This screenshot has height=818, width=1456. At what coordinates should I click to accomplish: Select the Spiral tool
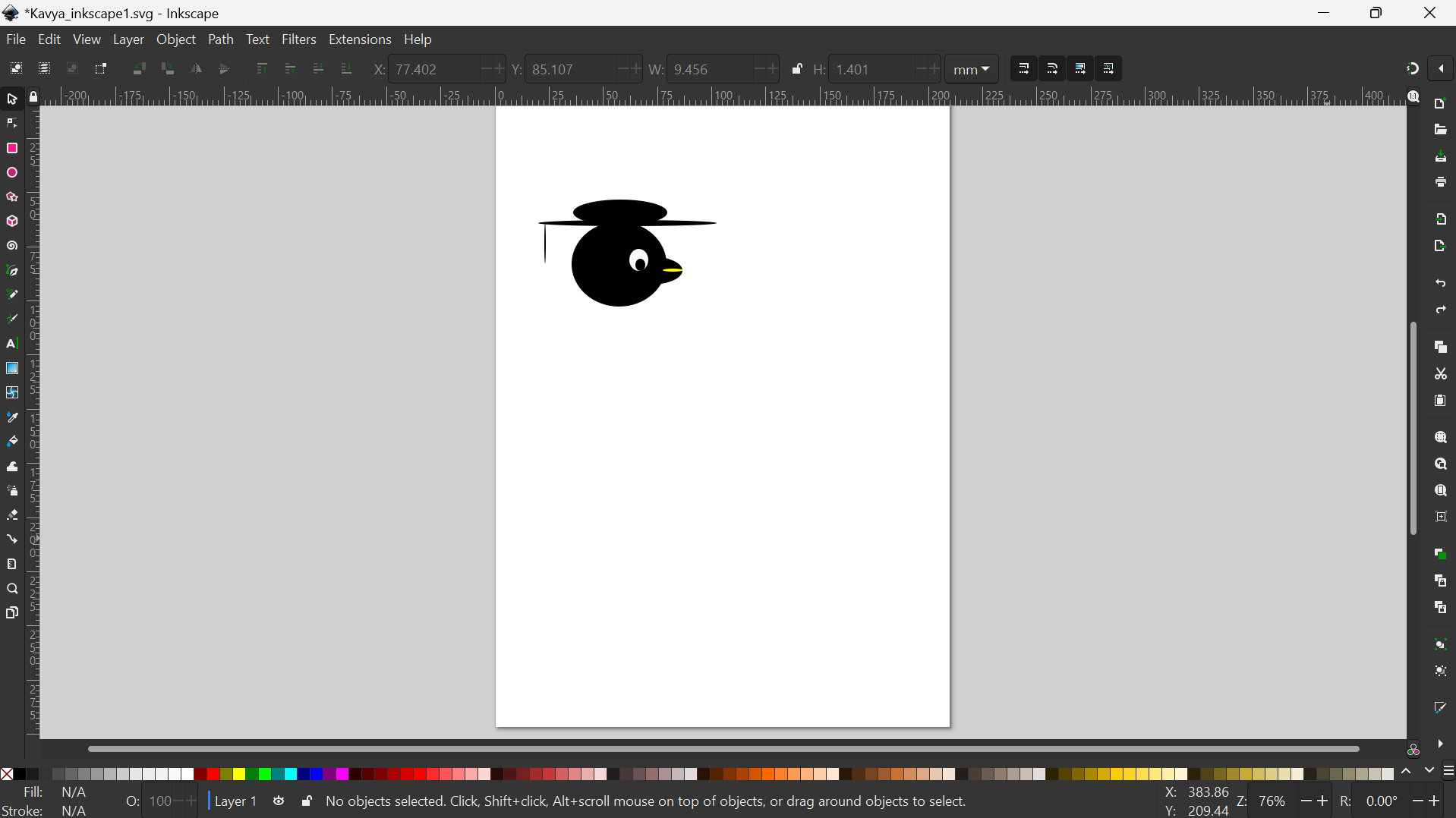point(12,247)
